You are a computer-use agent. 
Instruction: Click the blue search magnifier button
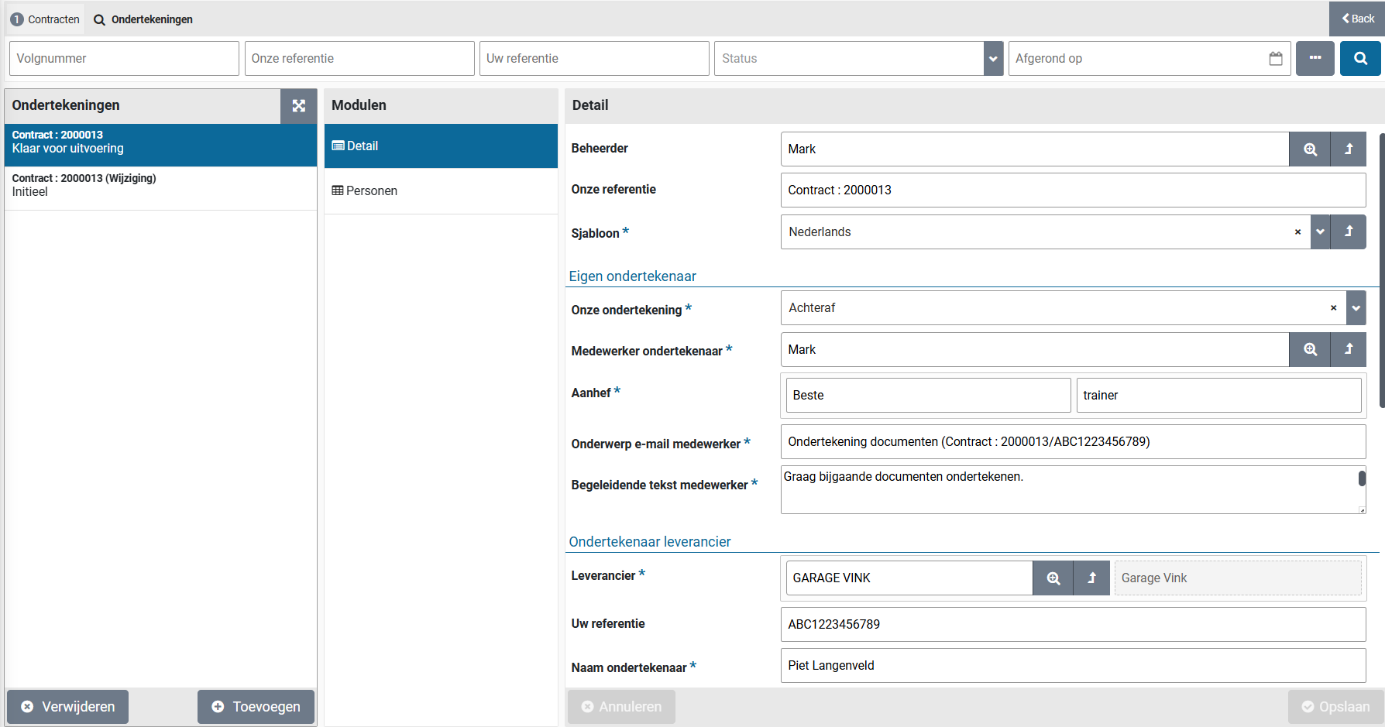point(1360,59)
